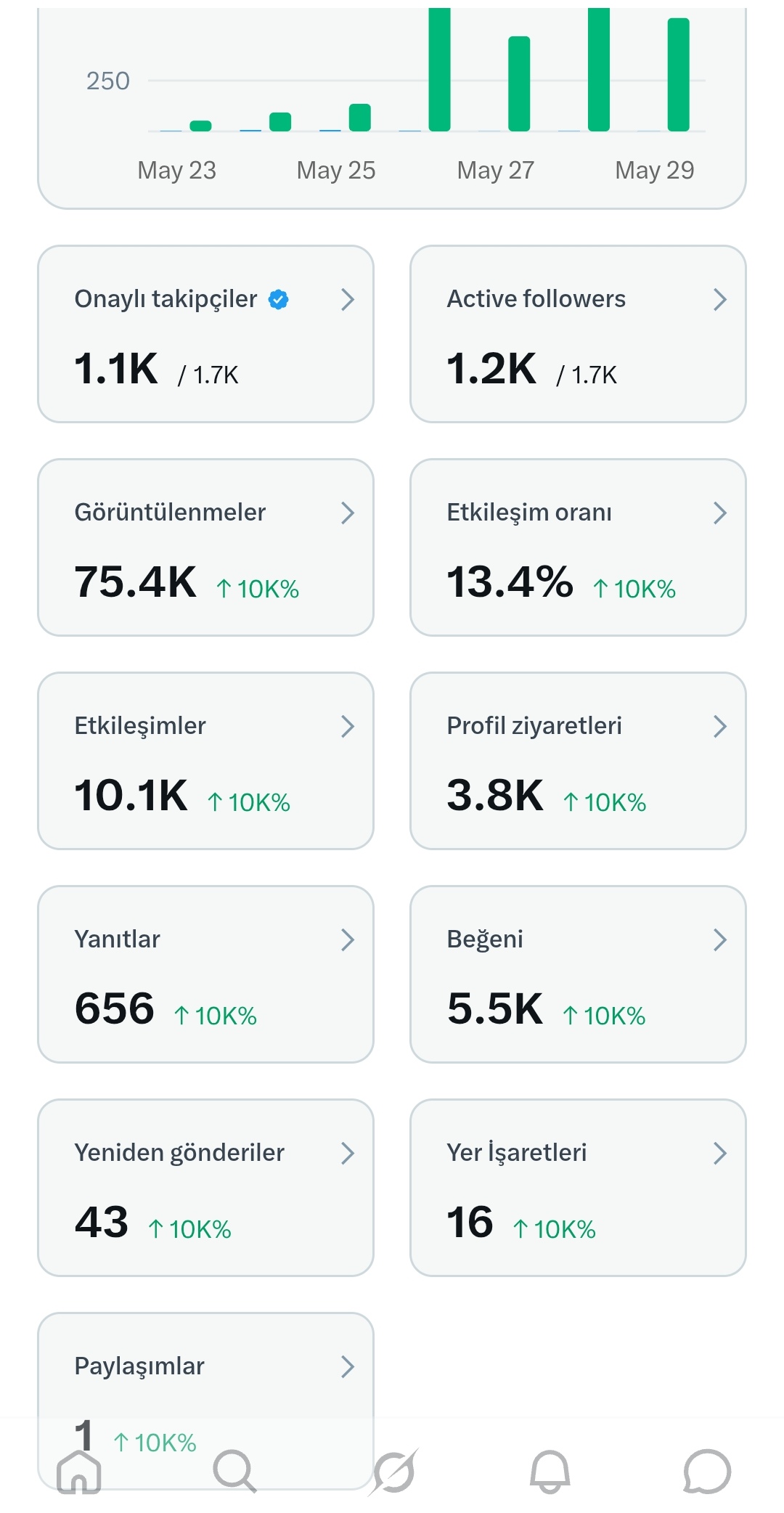Click blue verified badge beside Onaylı takipçiler

point(279,299)
